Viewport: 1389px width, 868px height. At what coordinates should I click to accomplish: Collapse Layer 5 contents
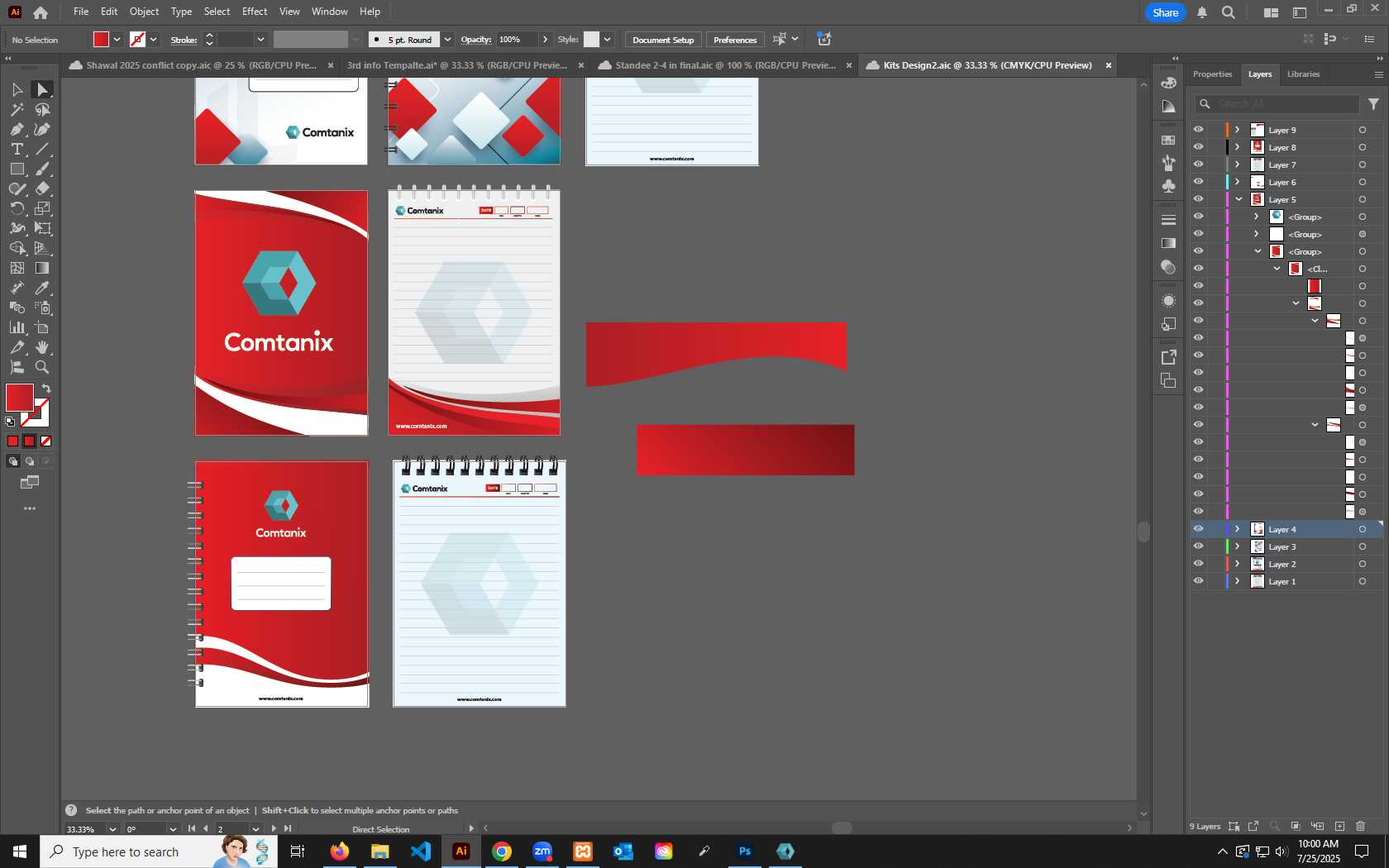[x=1239, y=199]
